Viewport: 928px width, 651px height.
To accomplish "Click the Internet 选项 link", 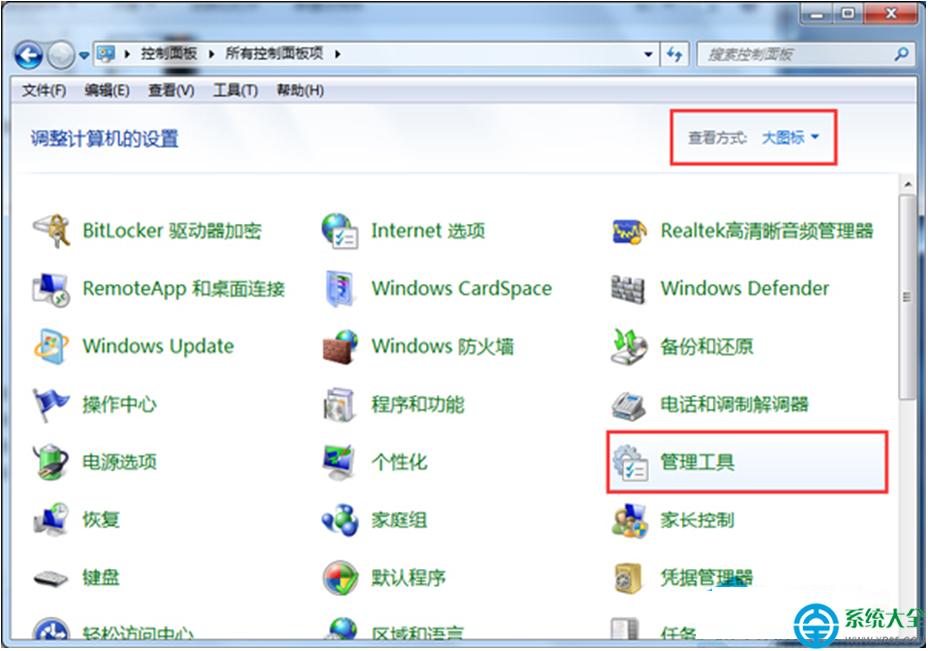I will [x=428, y=231].
